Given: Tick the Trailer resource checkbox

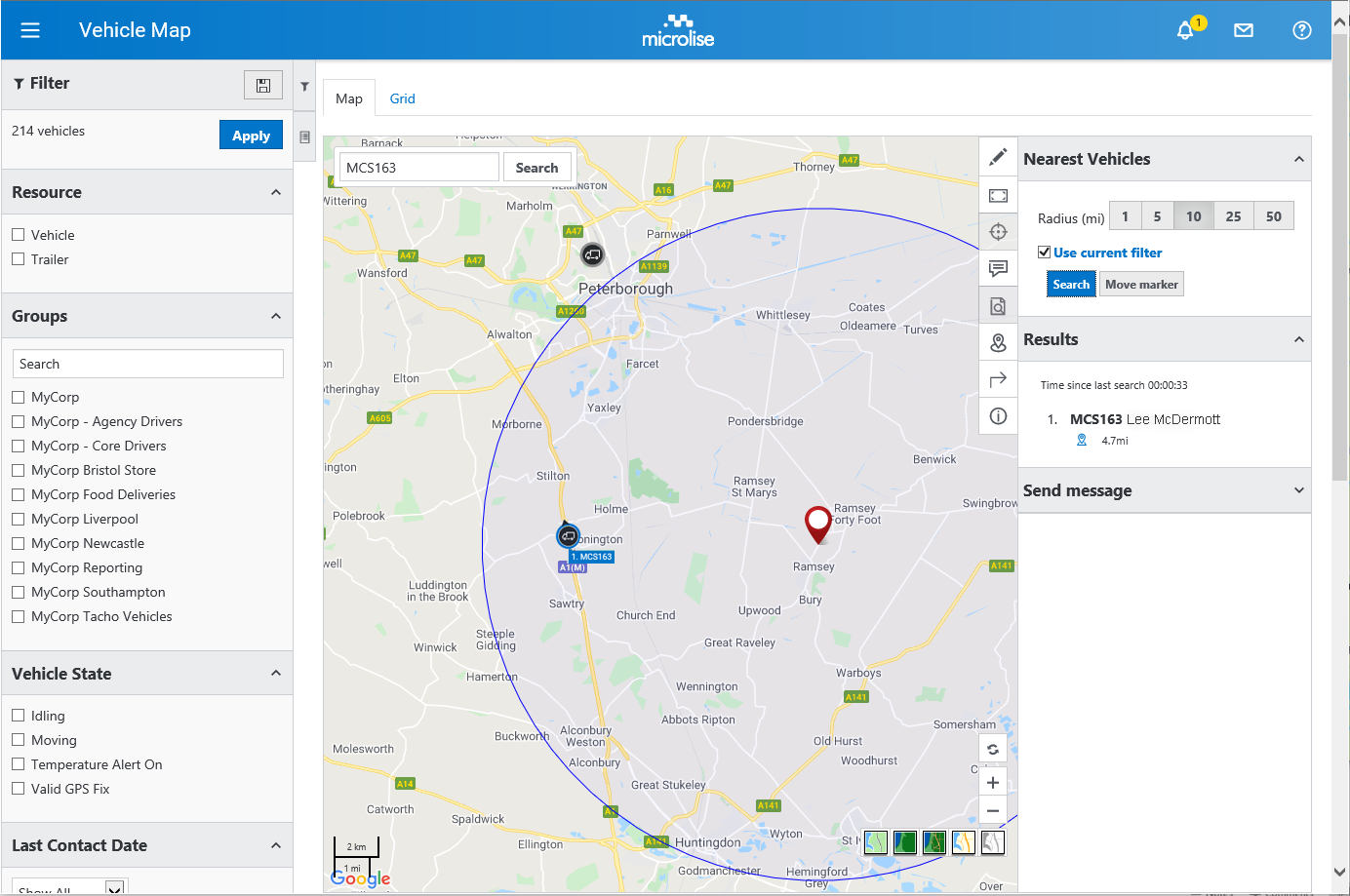Looking at the screenshot, I should coord(18,258).
